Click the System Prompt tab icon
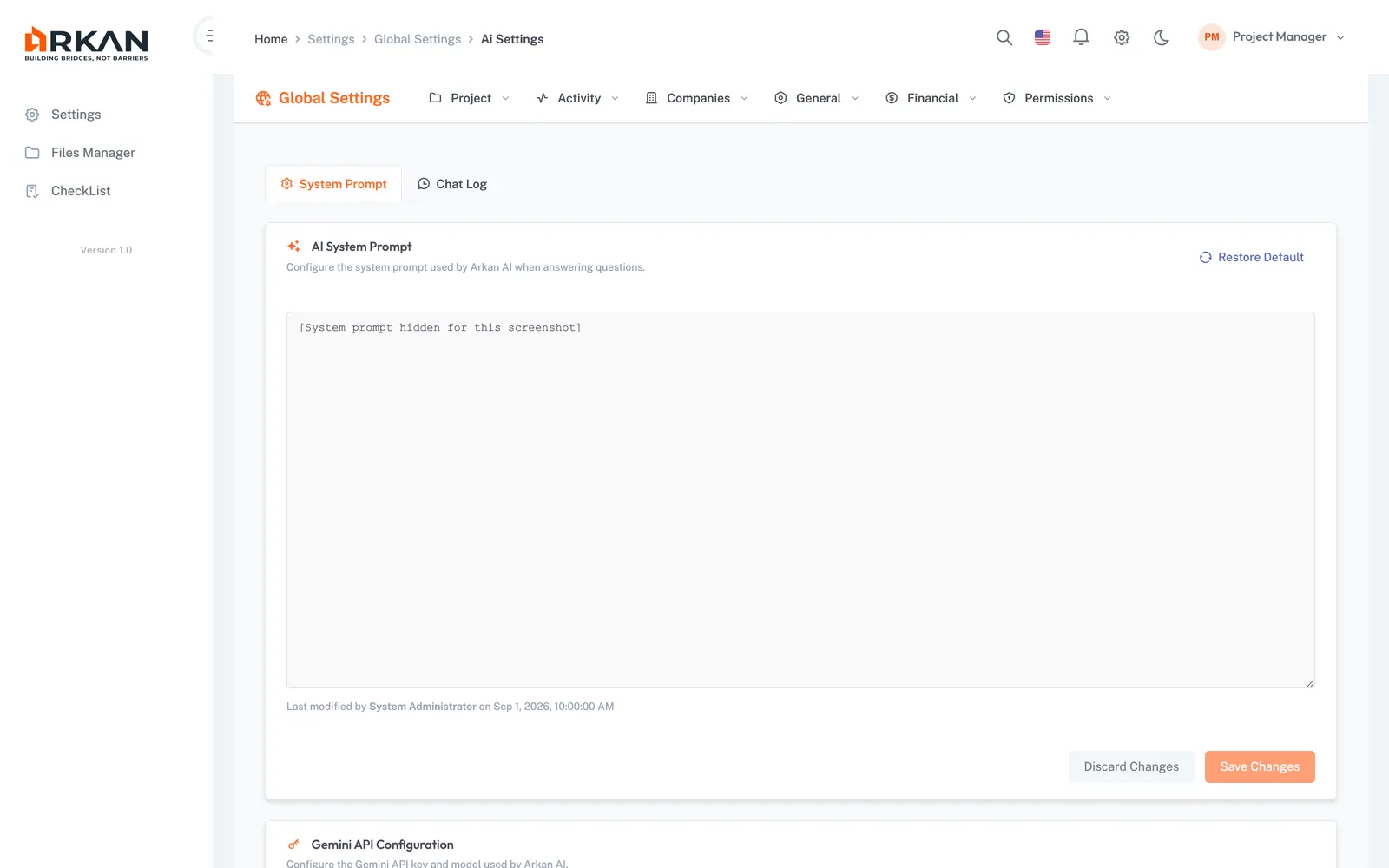The height and width of the screenshot is (868, 1389). 286,184
